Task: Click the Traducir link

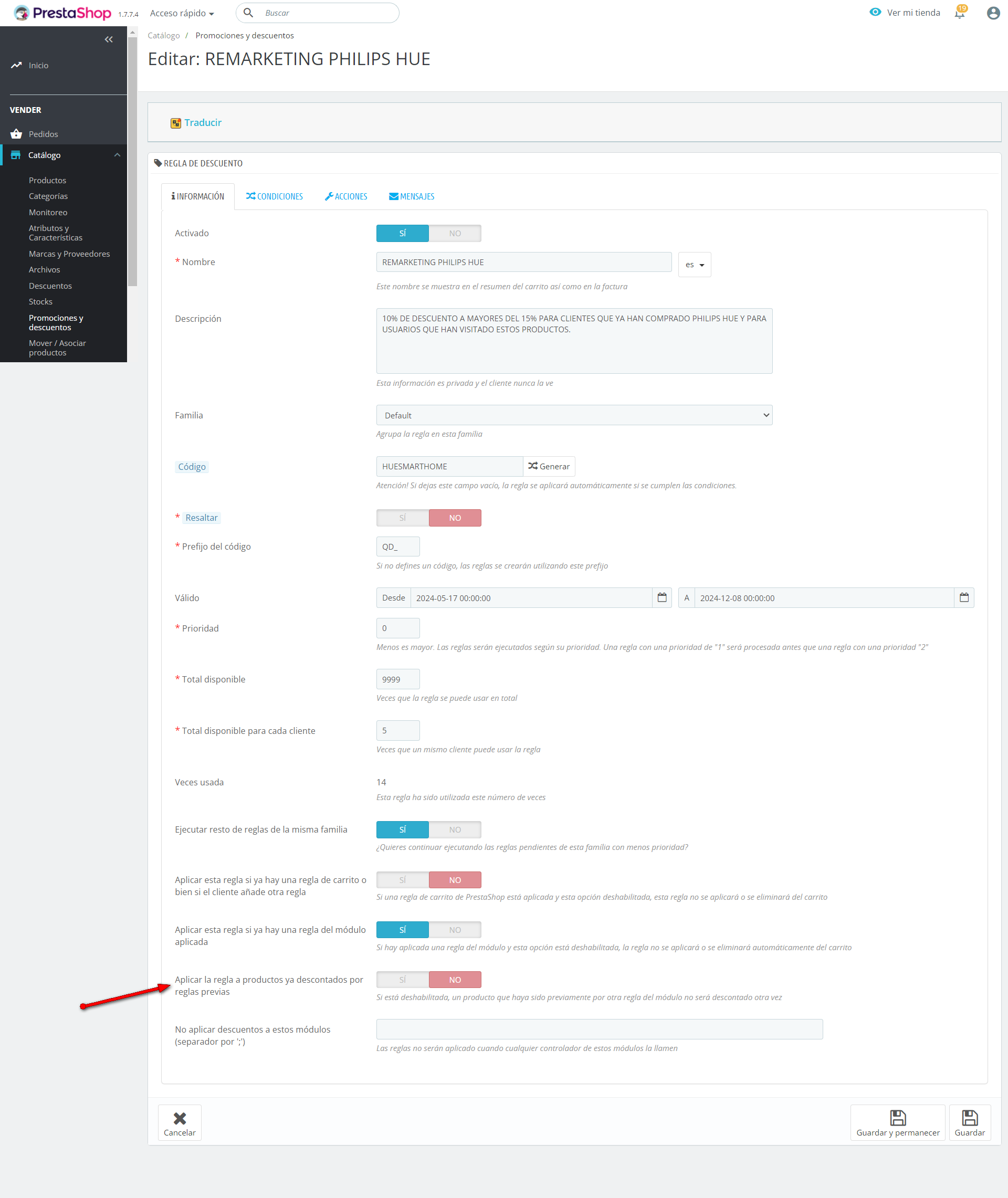Action: 202,123
